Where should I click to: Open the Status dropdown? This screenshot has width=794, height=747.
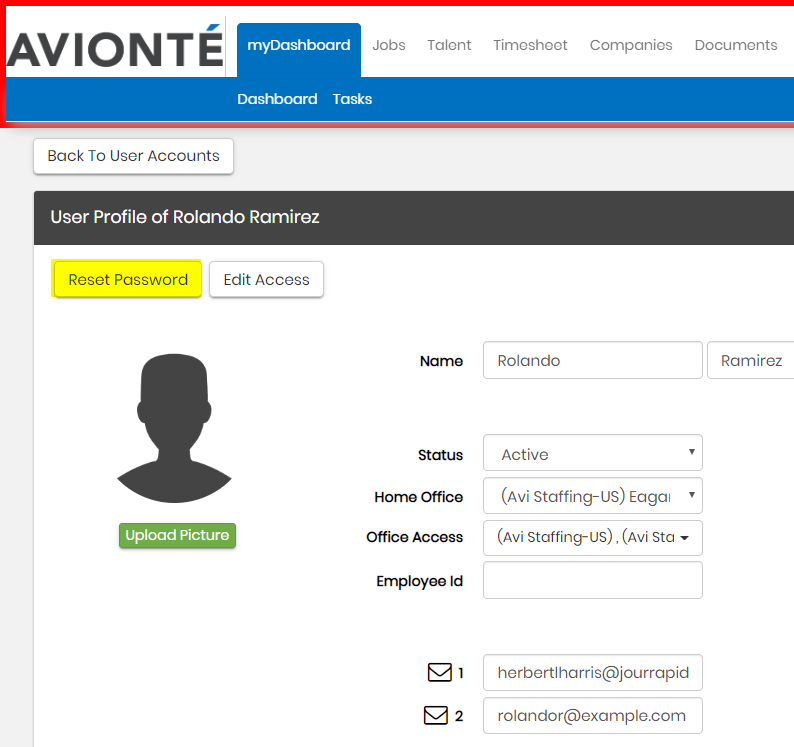pos(592,453)
